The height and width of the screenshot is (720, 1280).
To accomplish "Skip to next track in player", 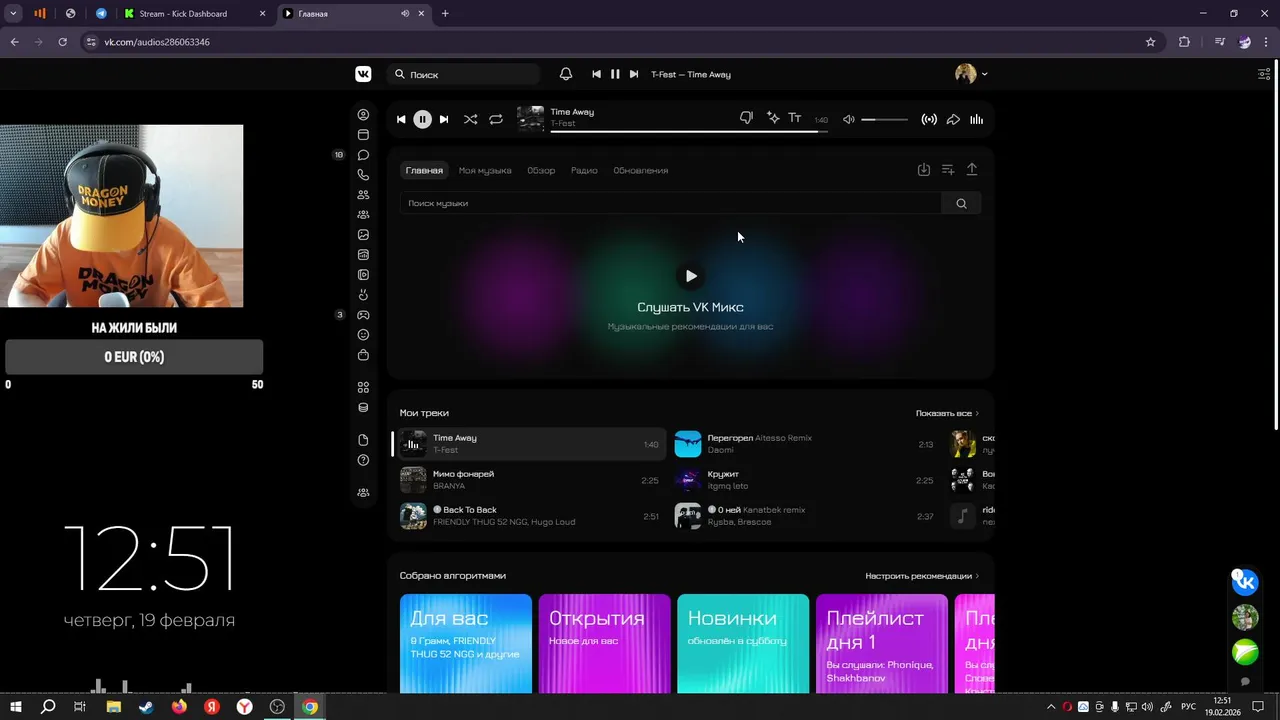I will (x=444, y=119).
